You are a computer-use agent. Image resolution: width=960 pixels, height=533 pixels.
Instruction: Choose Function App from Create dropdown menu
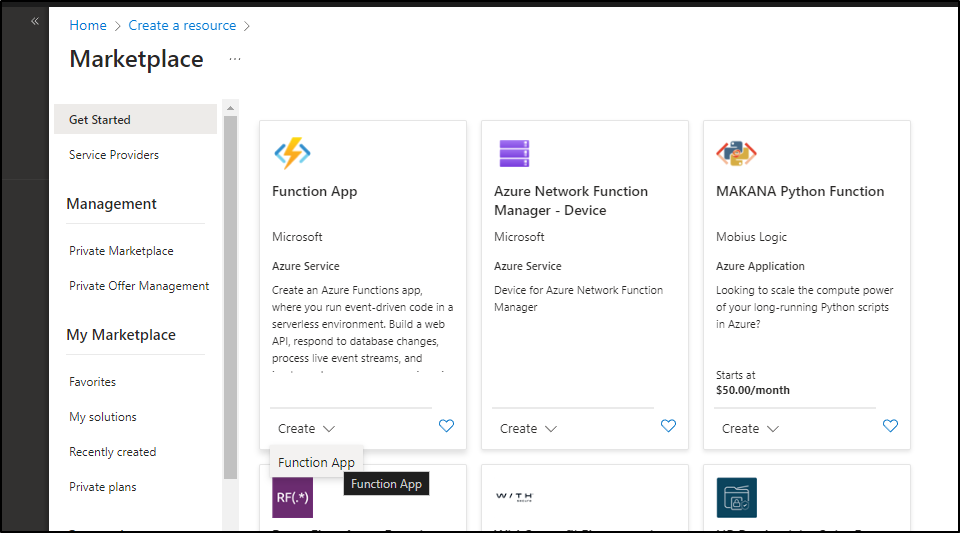coord(316,463)
